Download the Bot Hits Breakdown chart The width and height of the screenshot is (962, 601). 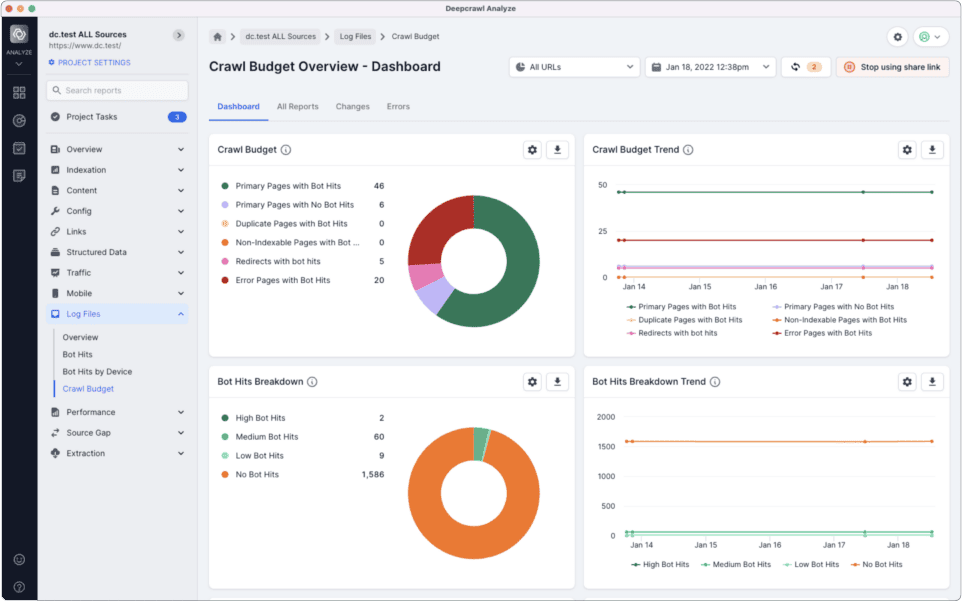(x=557, y=381)
